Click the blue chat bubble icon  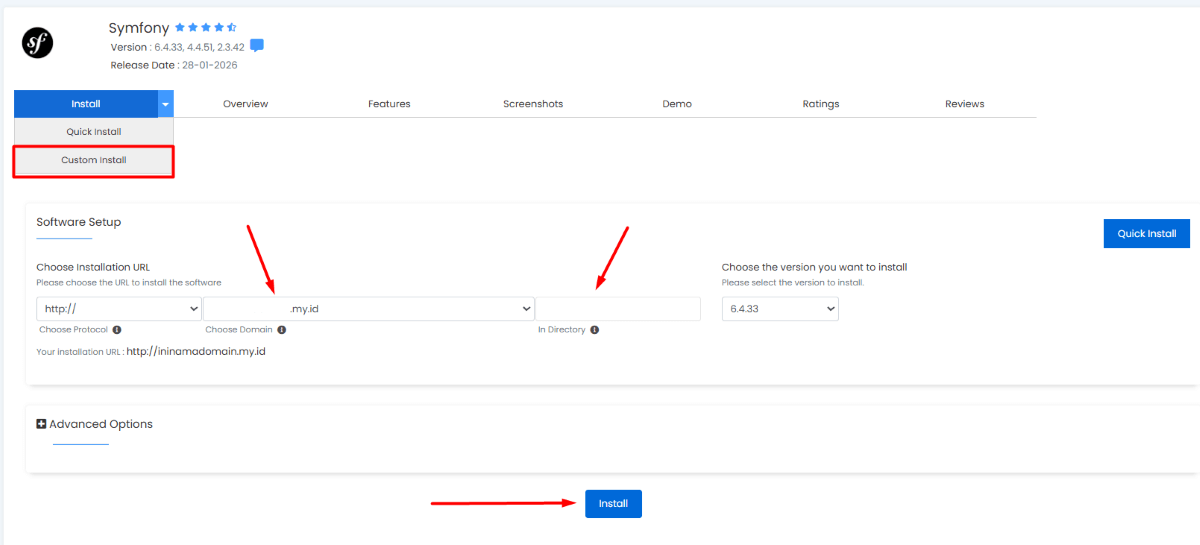coord(257,46)
